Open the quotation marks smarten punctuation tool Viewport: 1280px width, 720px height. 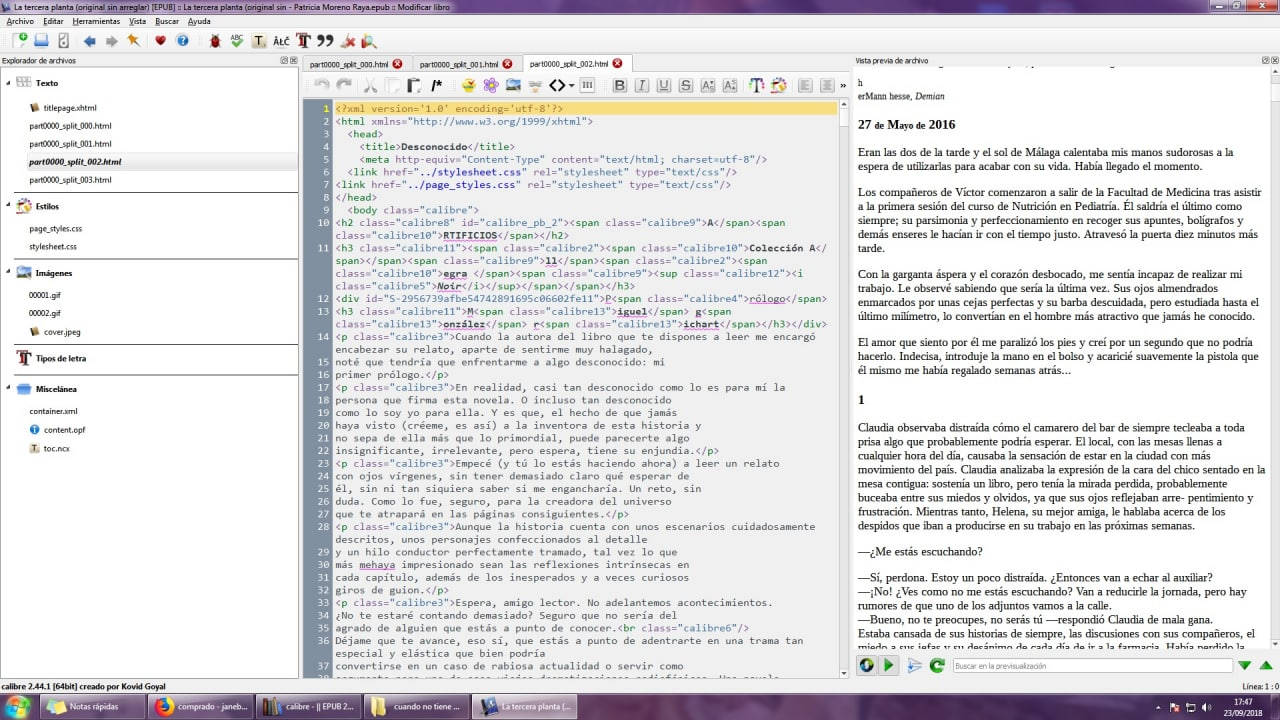(x=324, y=41)
